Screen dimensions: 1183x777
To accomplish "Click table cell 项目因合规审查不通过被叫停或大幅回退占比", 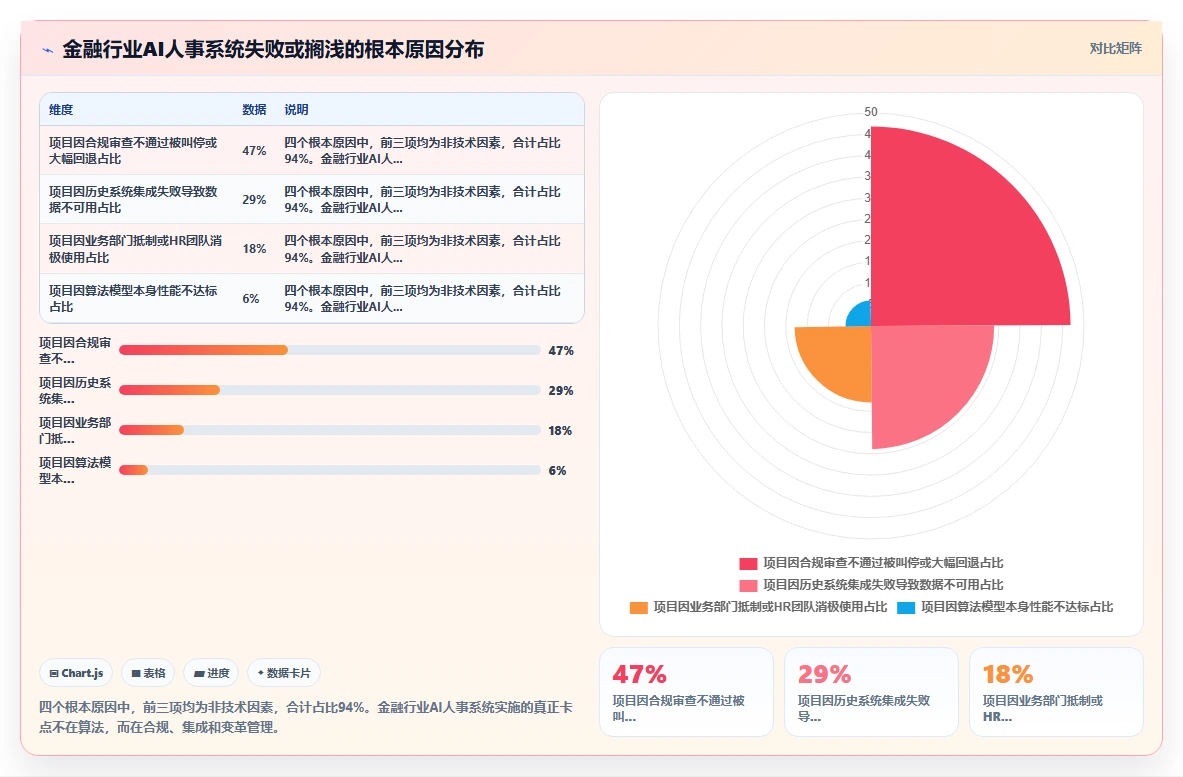I will tap(134, 150).
